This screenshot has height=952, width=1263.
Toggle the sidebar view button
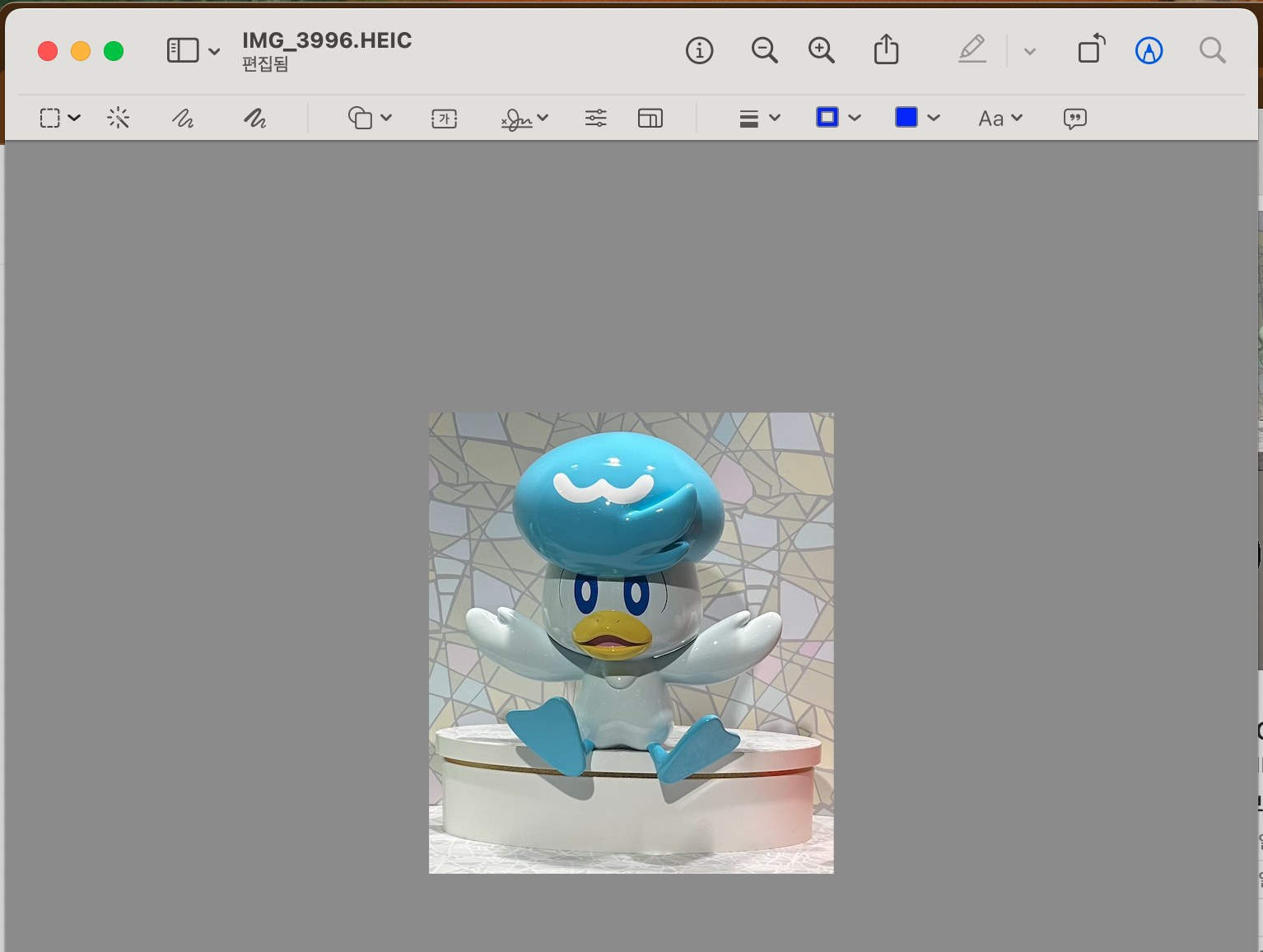pyautogui.click(x=183, y=51)
